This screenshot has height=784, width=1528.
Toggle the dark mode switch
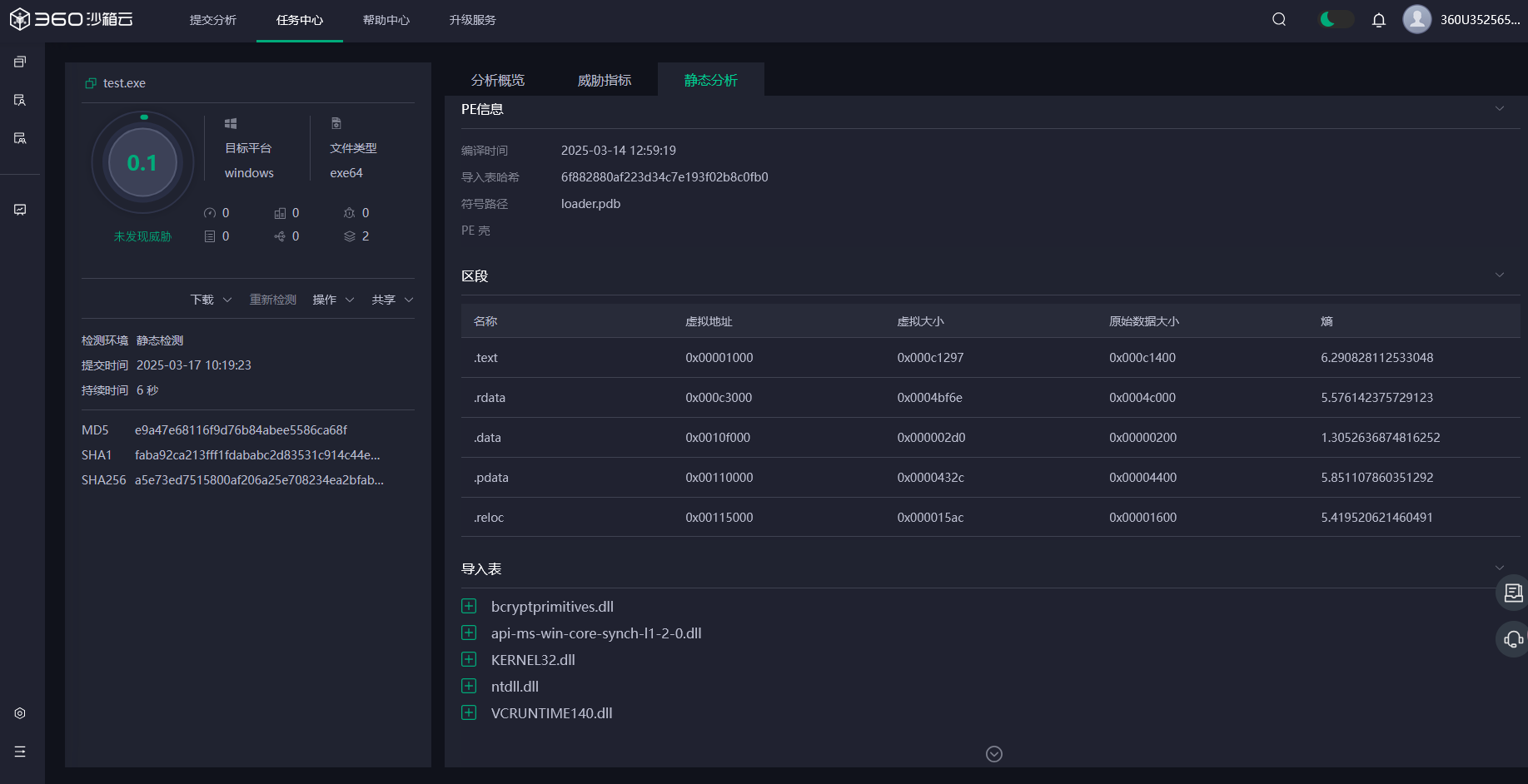click(1336, 19)
